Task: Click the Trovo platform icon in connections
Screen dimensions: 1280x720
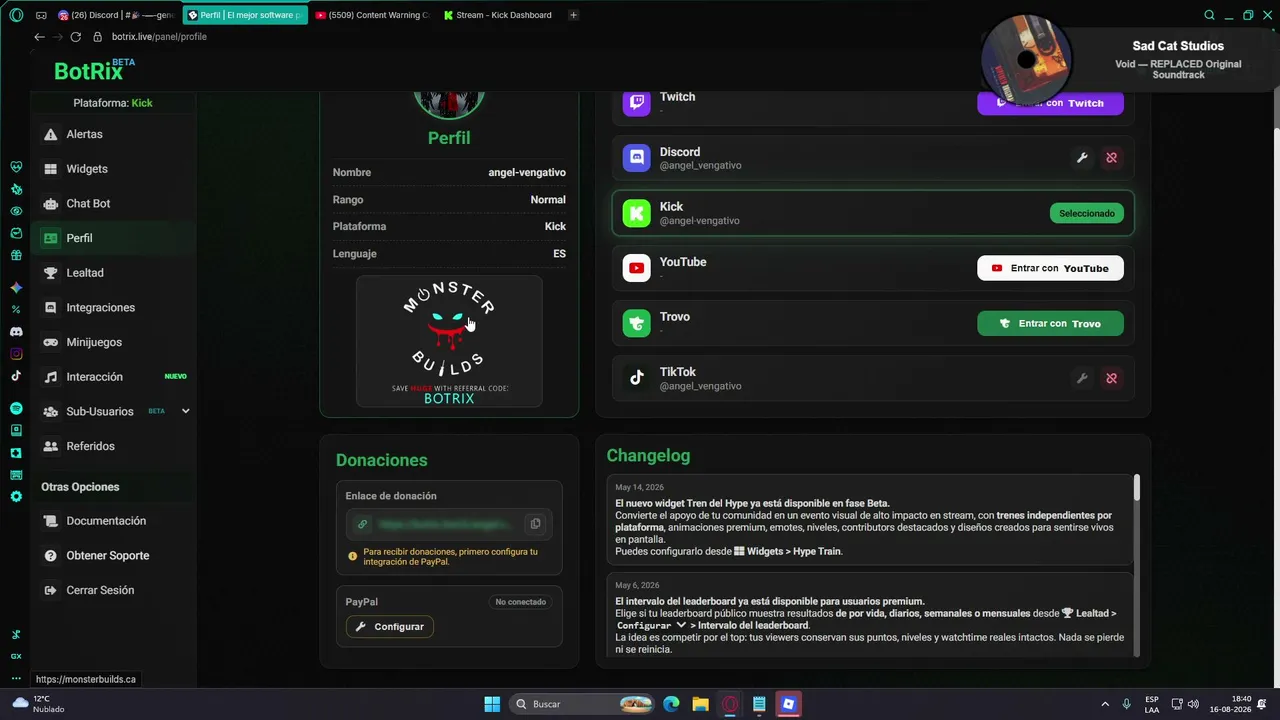Action: [637, 323]
